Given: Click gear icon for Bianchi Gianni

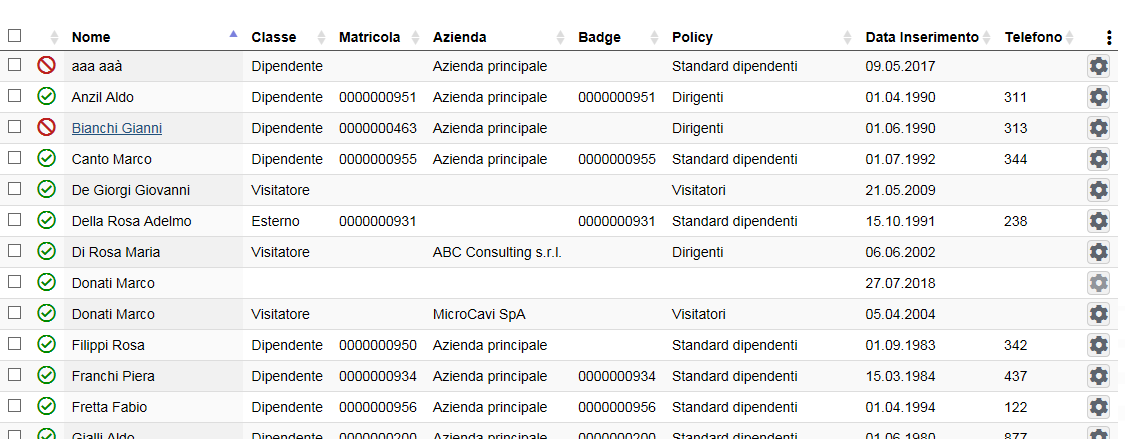Looking at the screenshot, I should click(x=1098, y=128).
